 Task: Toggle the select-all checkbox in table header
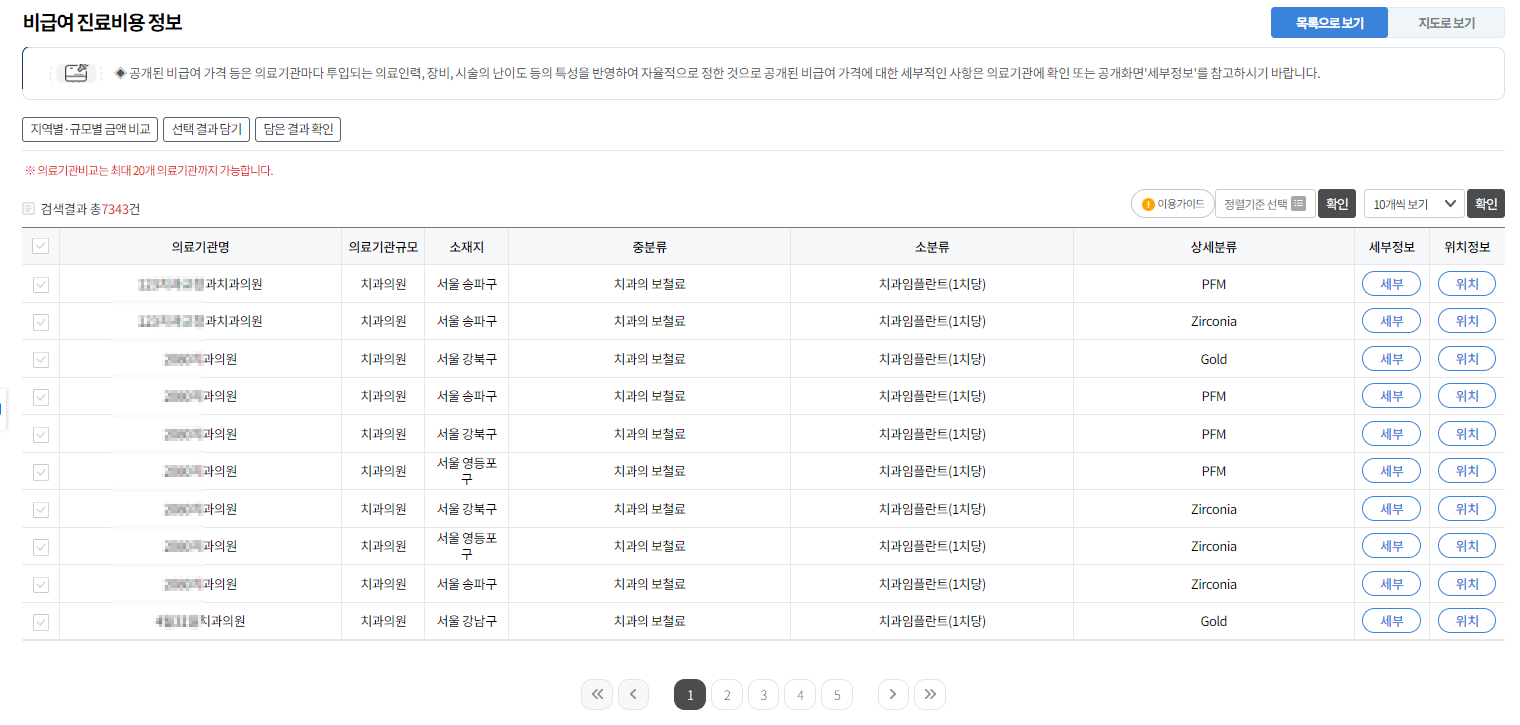(41, 246)
